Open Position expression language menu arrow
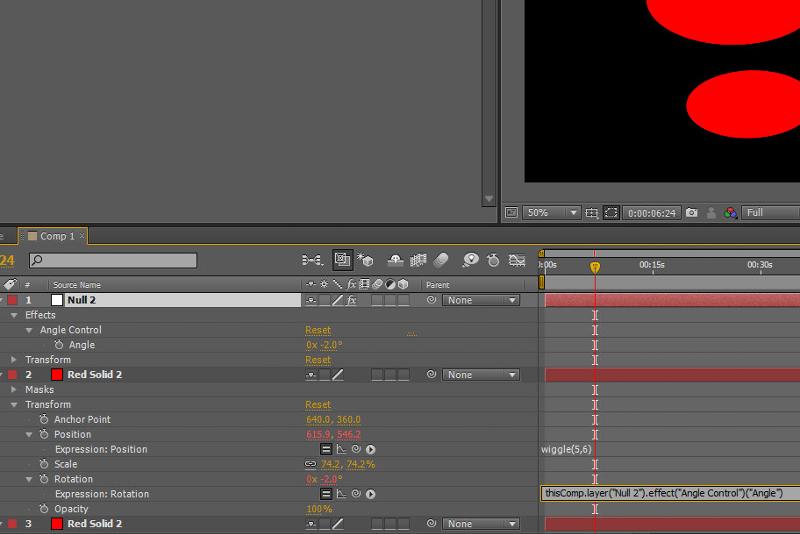This screenshot has height=534, width=800. [371, 449]
